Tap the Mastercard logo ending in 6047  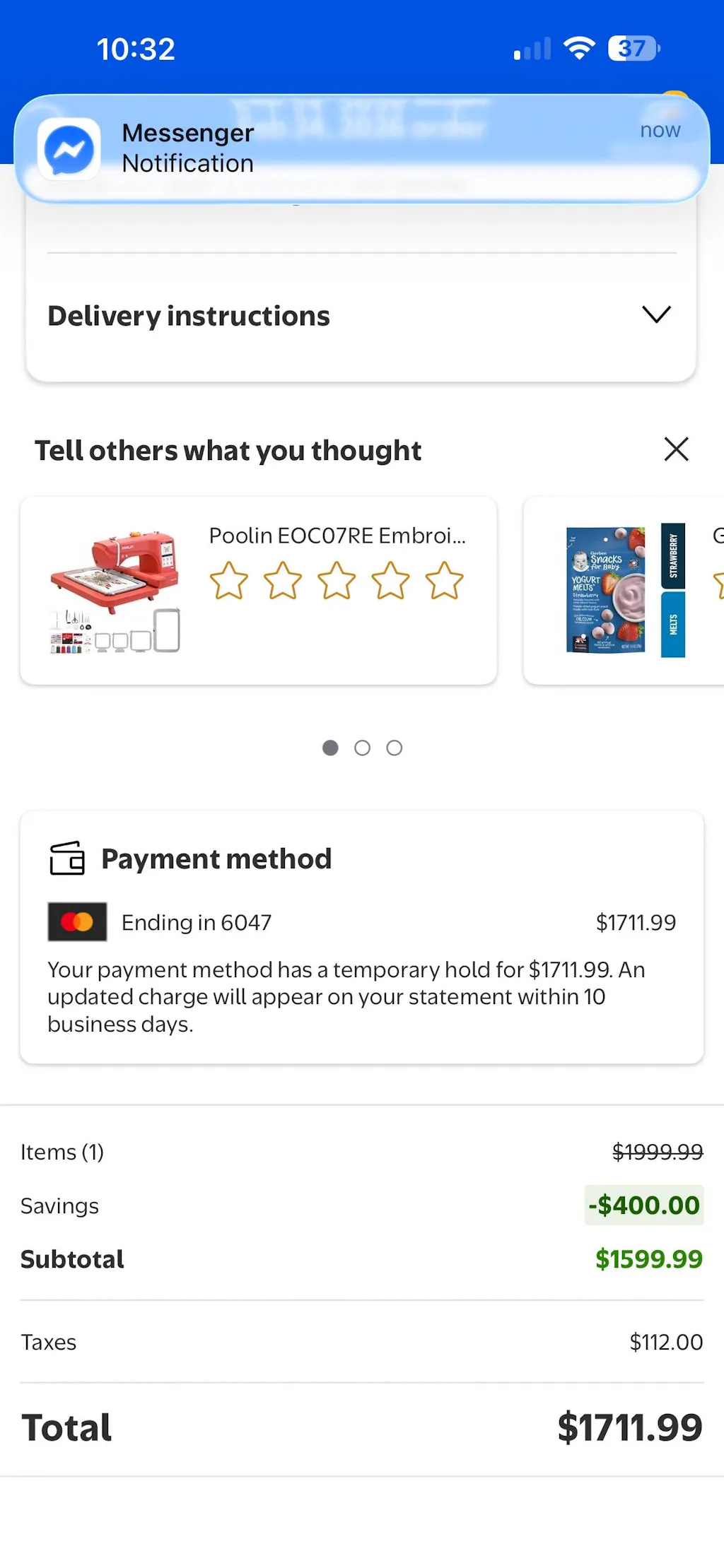77,922
